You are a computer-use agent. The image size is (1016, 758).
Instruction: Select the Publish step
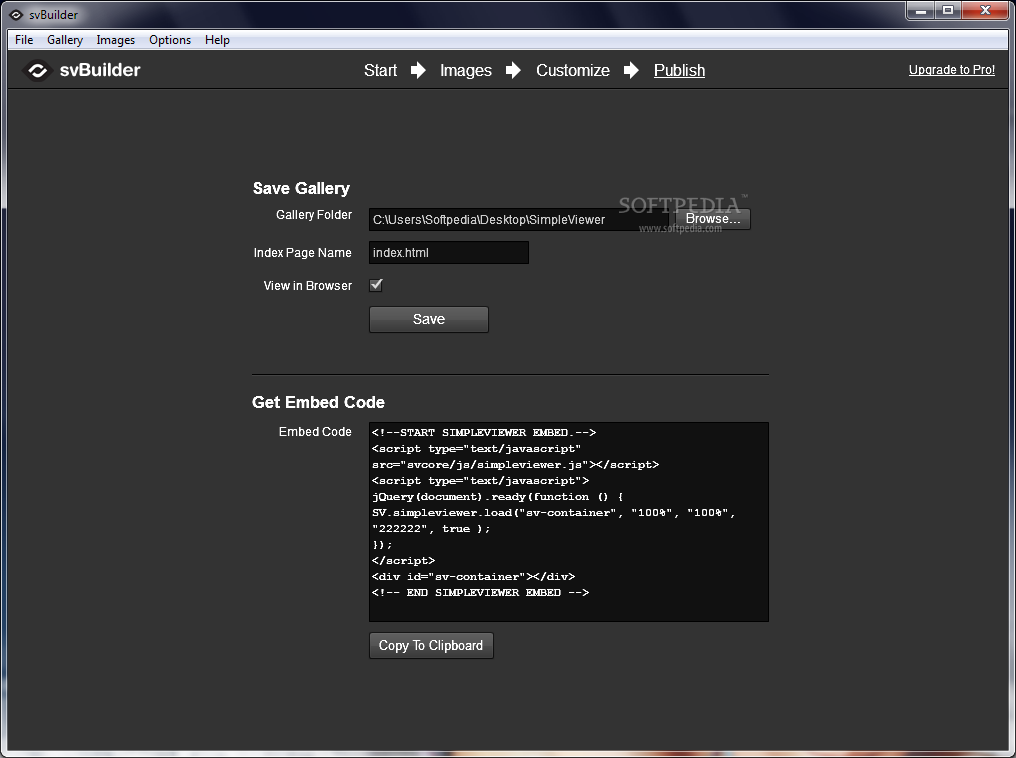pos(679,70)
